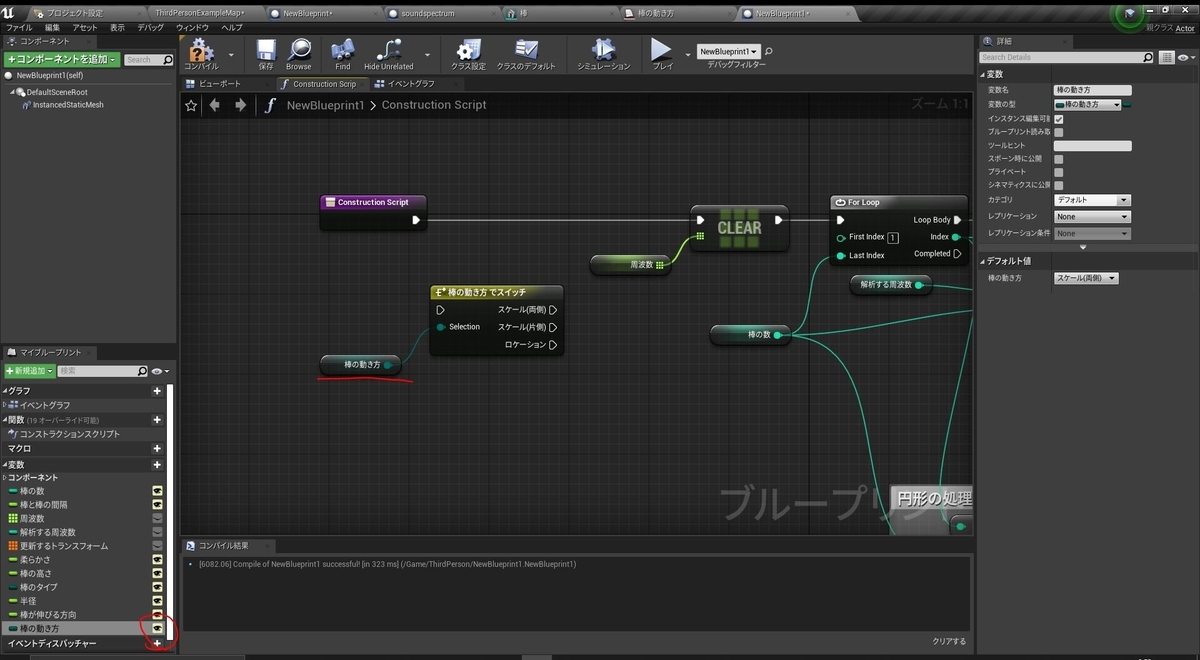1200x660 pixels.
Task: Click NewBlueprint1 breadcrumb in graph header
Action: click(326, 105)
